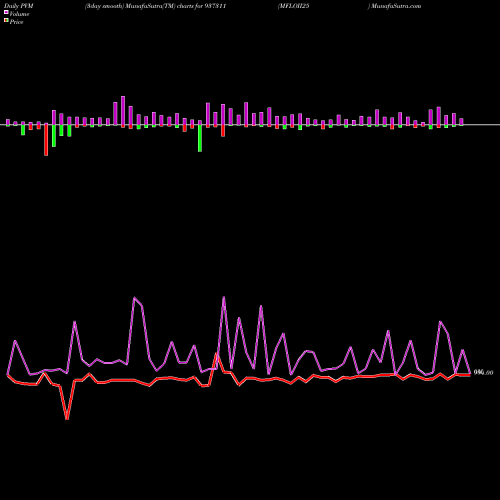Click the price value label at line end

coord(483,372)
